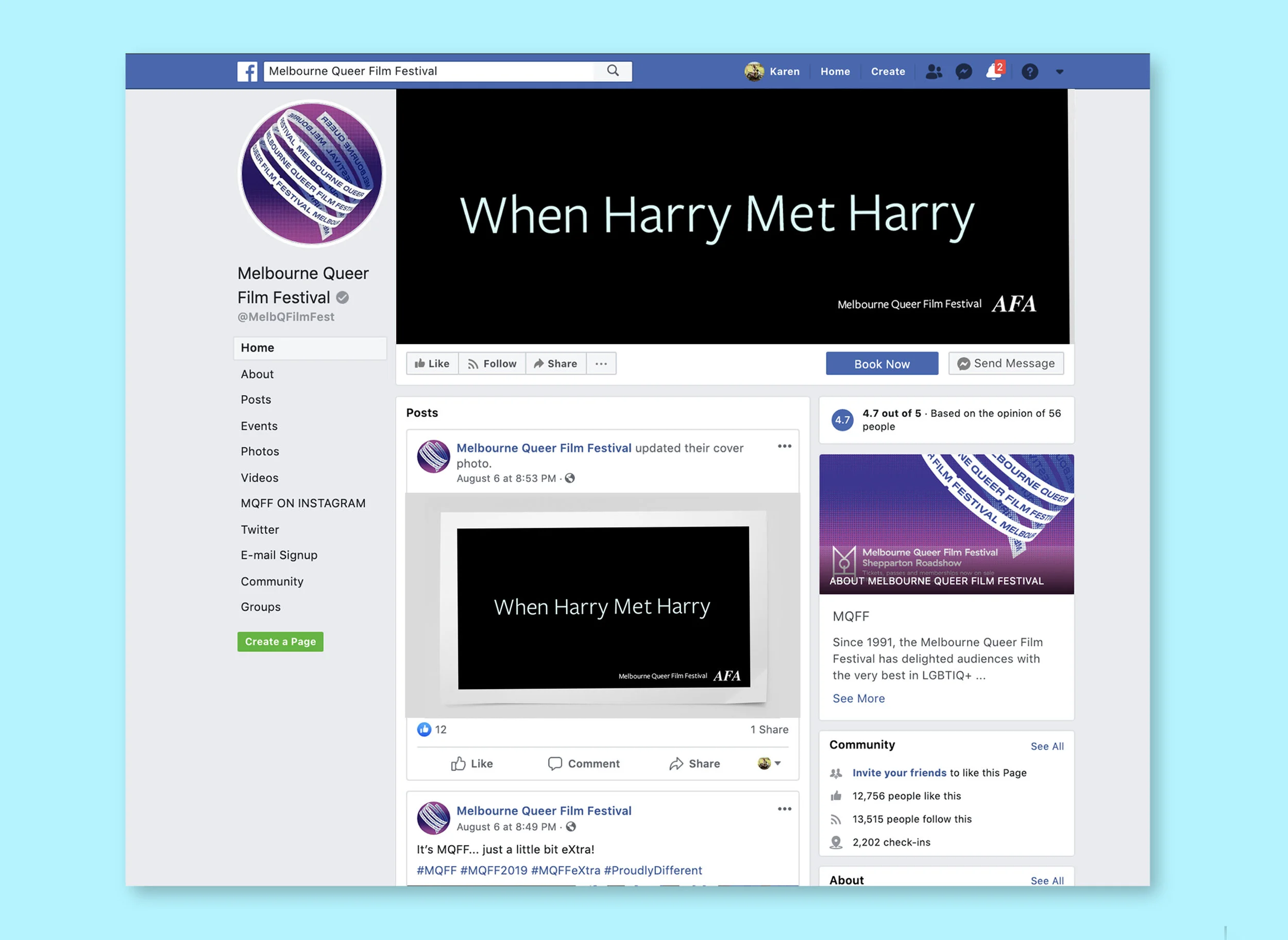Click the help question mark icon
This screenshot has width=1288, height=940.
(1029, 72)
